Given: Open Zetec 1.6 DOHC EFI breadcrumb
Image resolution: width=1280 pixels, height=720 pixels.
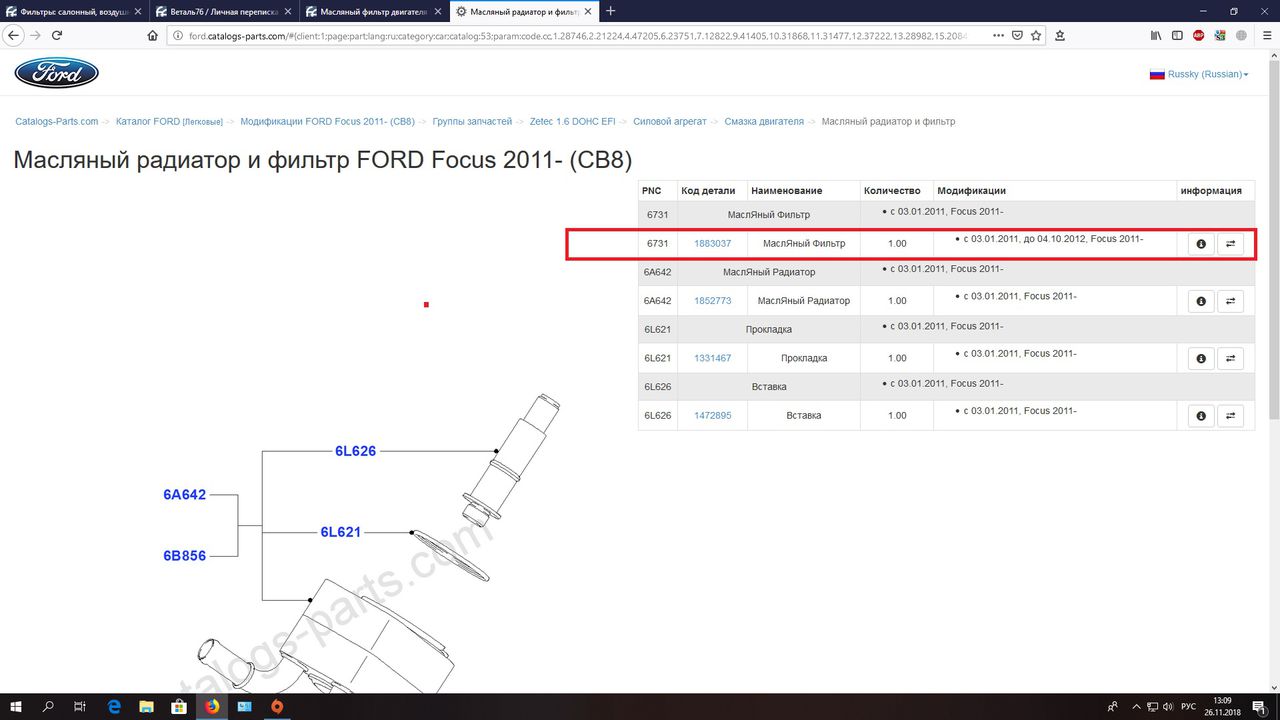Looking at the screenshot, I should (573, 122).
